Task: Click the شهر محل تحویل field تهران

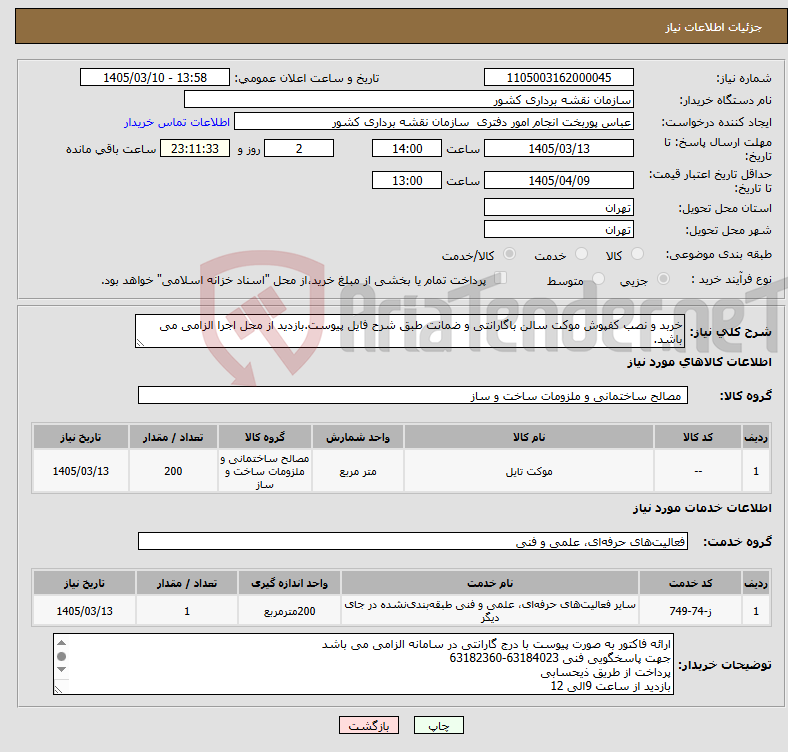Action: (558, 229)
